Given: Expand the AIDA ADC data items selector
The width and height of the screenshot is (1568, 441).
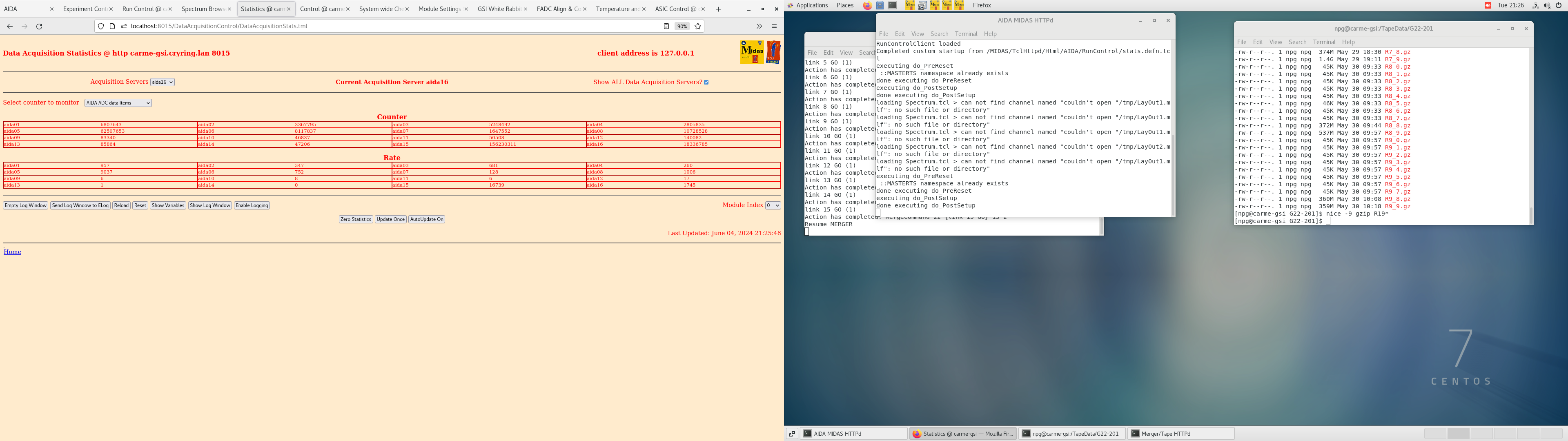Looking at the screenshot, I should [118, 103].
